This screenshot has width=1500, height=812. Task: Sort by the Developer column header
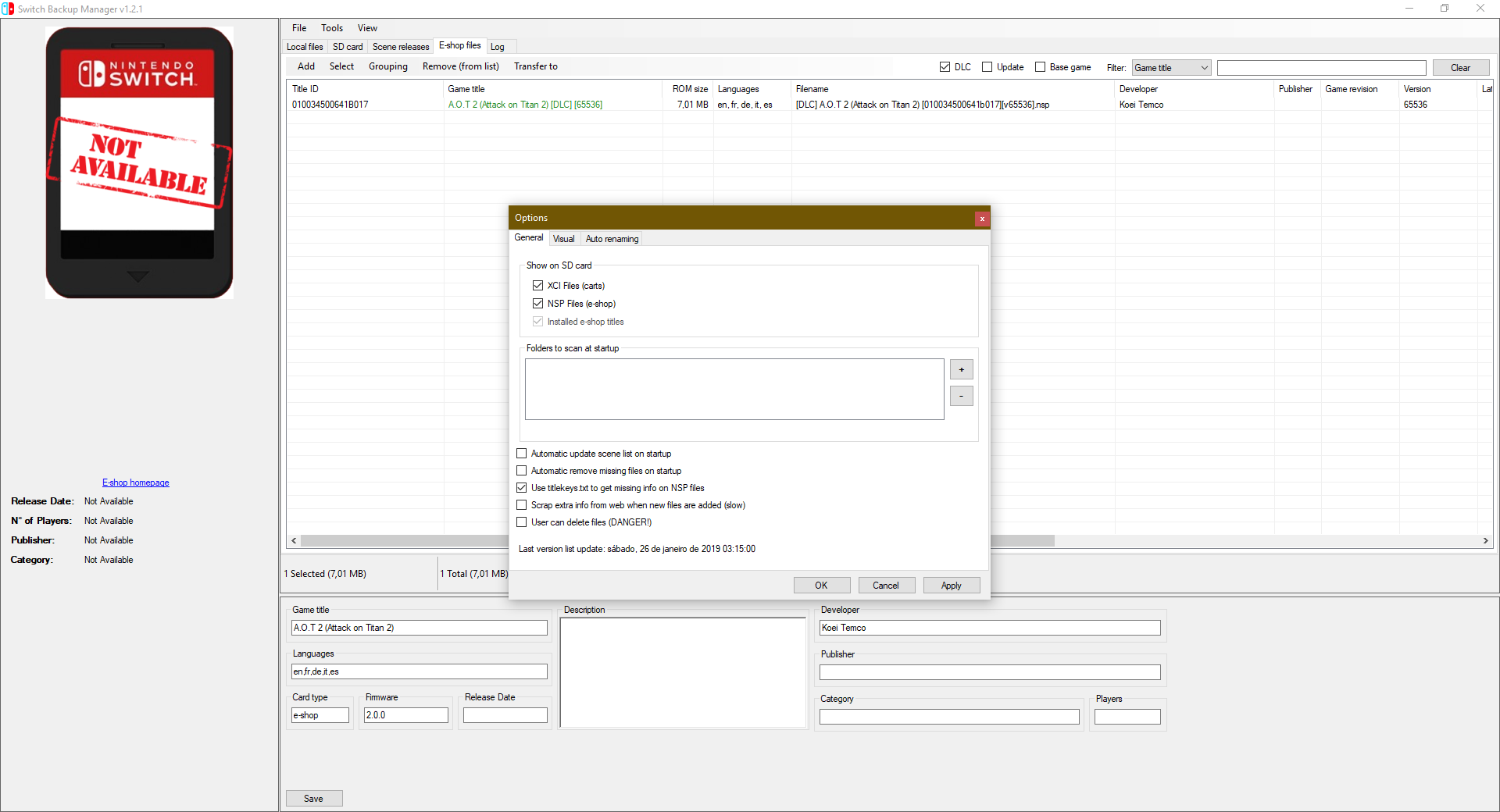point(1195,89)
